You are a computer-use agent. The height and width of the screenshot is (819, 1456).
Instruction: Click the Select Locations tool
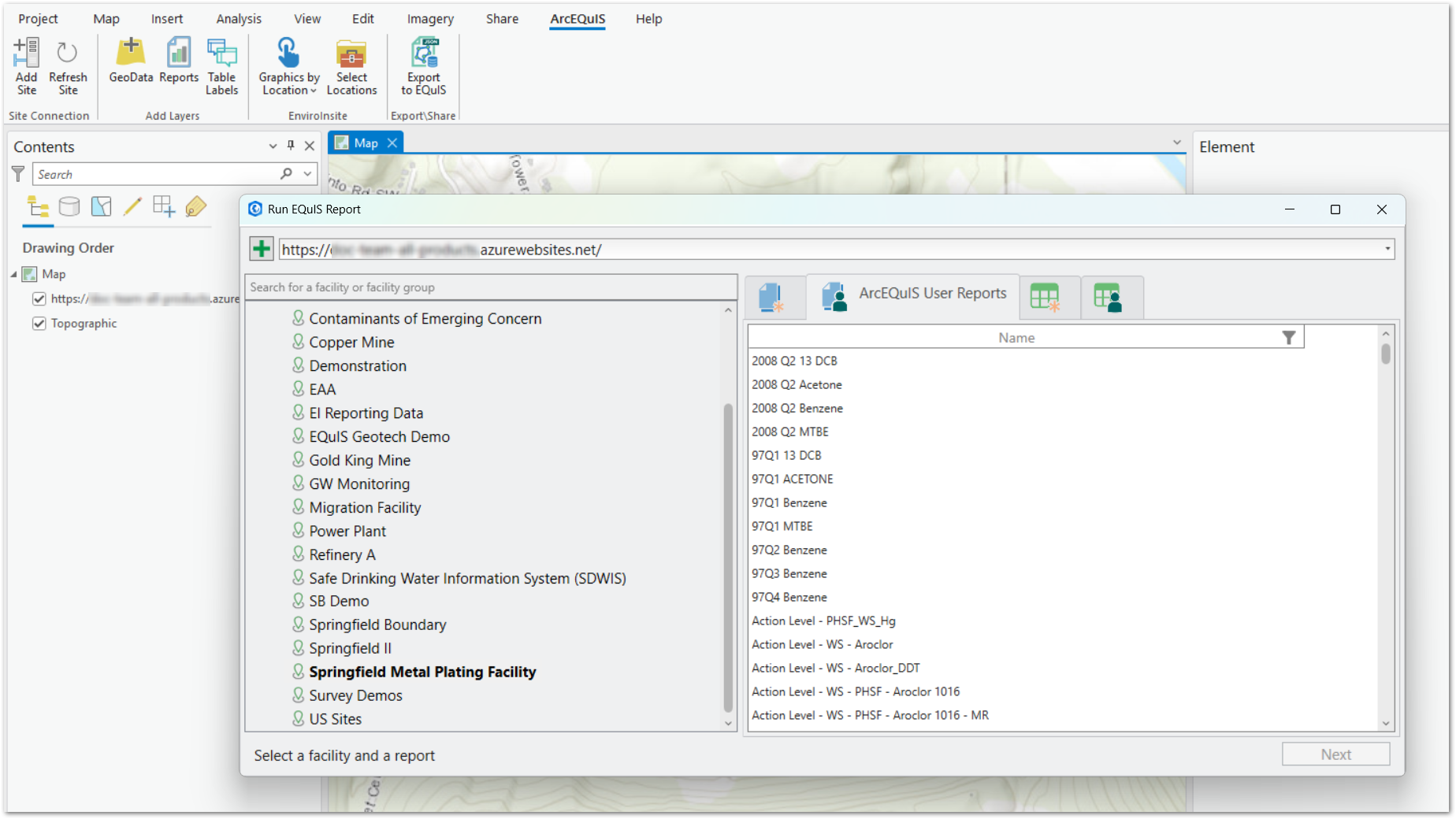[x=351, y=66]
